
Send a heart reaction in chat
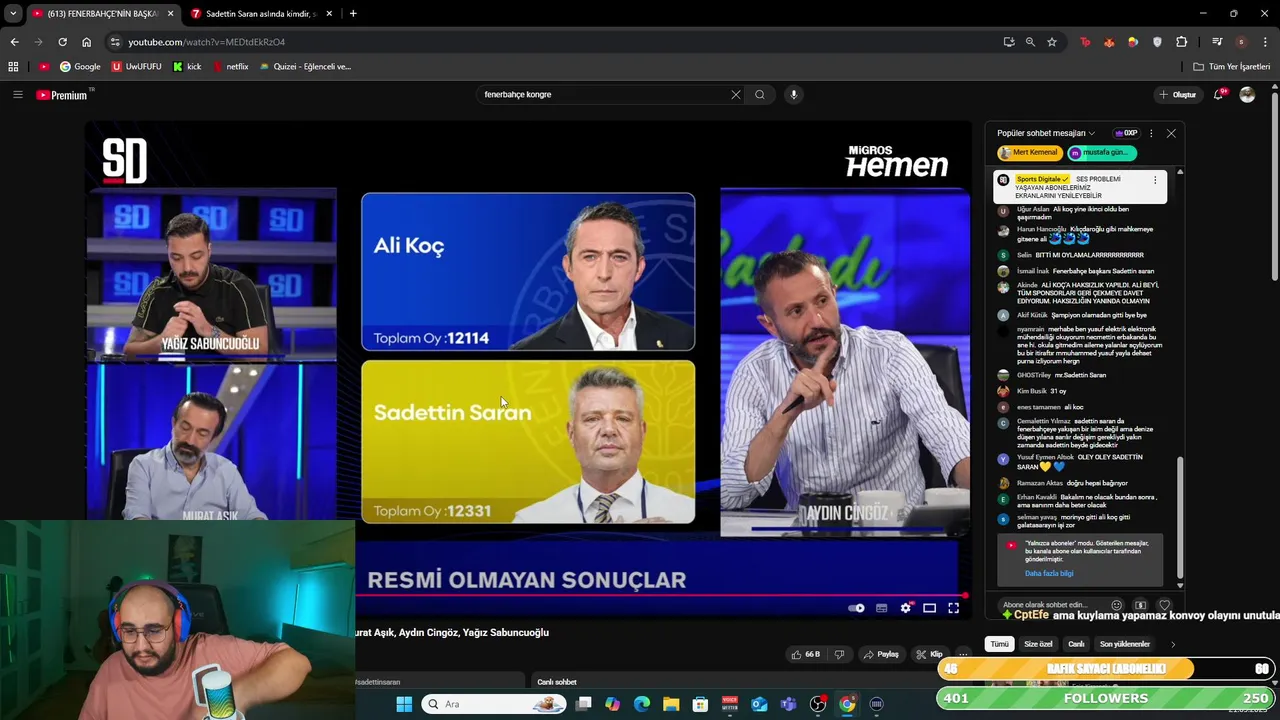pos(1164,605)
